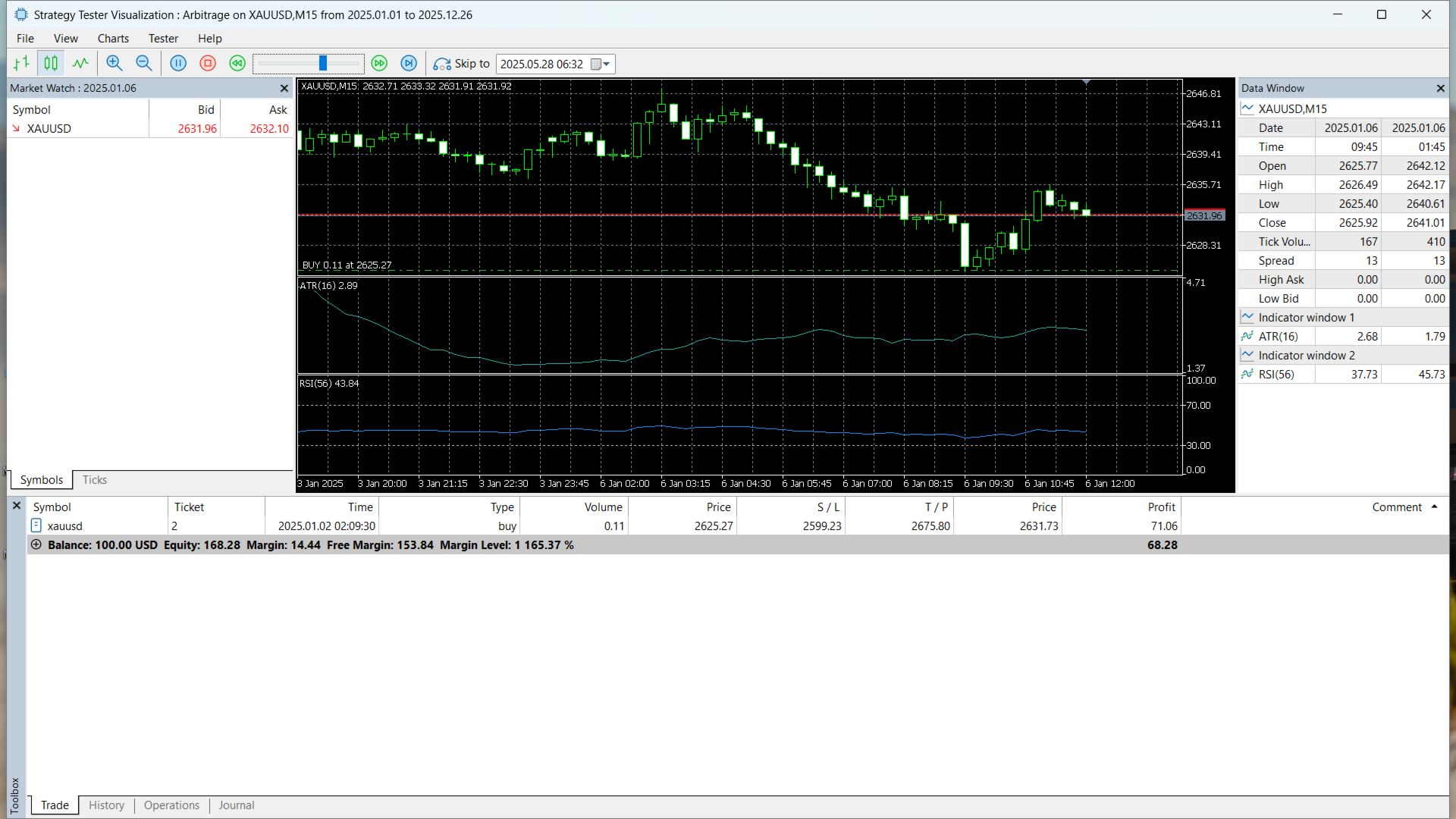Viewport: 1456px width, 819px height.
Task: Step to next frame icon
Action: tap(409, 64)
